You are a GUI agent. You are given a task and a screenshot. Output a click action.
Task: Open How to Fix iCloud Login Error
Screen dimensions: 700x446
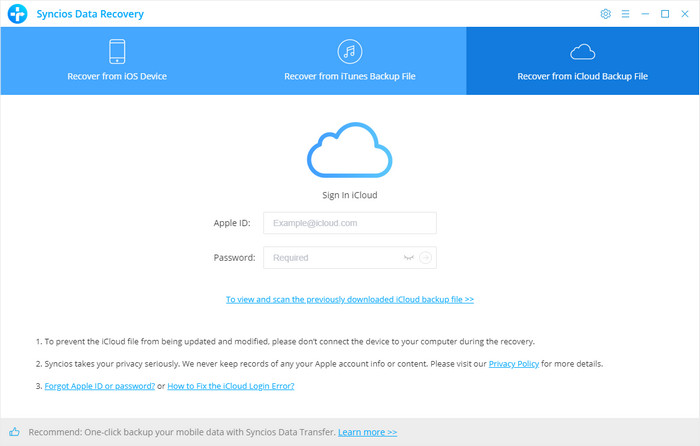coord(231,386)
